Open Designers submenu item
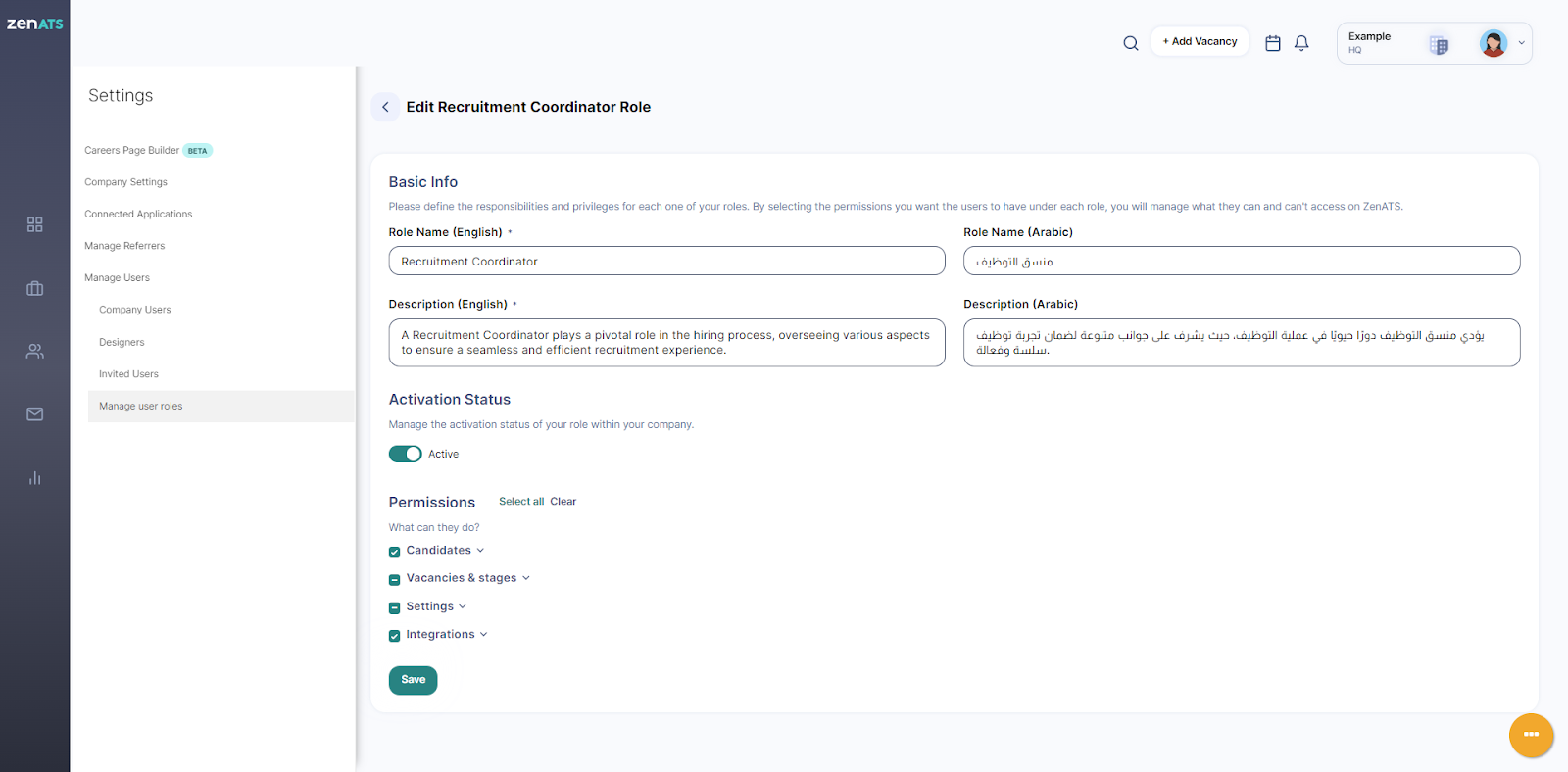 (122, 342)
